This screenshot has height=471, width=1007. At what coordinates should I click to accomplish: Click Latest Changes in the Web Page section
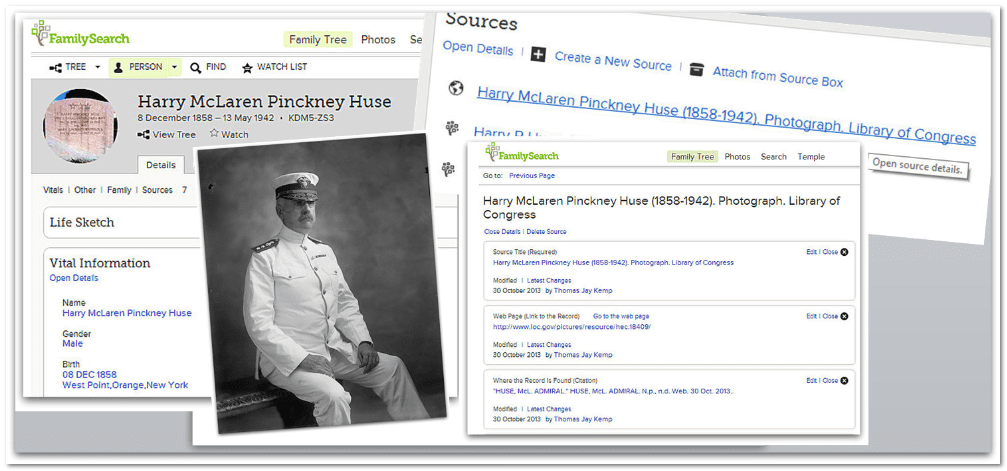click(x=549, y=344)
